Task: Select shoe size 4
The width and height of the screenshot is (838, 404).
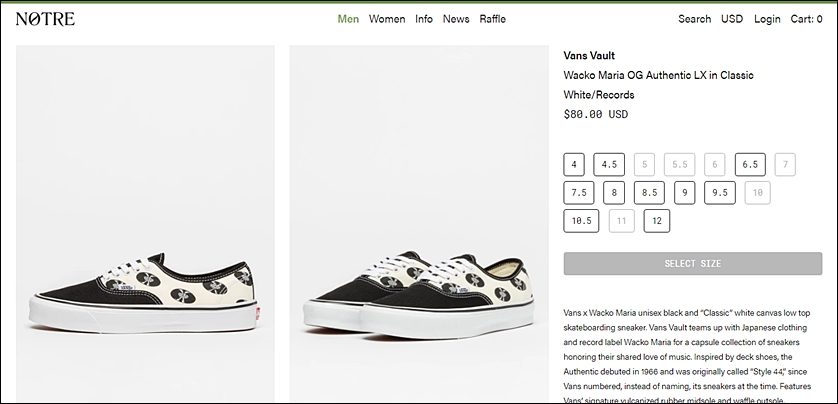Action: (574, 165)
